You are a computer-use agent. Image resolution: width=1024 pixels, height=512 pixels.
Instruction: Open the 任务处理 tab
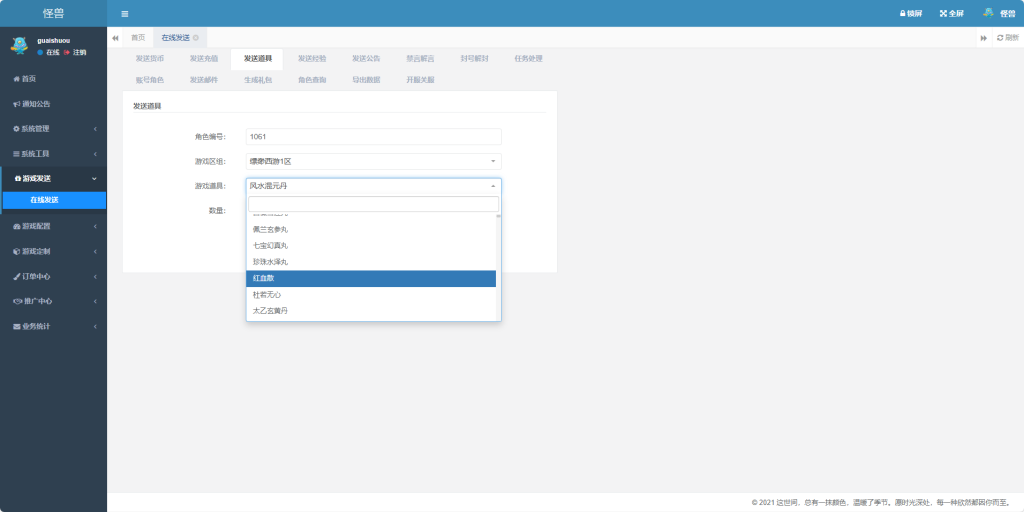(x=528, y=59)
